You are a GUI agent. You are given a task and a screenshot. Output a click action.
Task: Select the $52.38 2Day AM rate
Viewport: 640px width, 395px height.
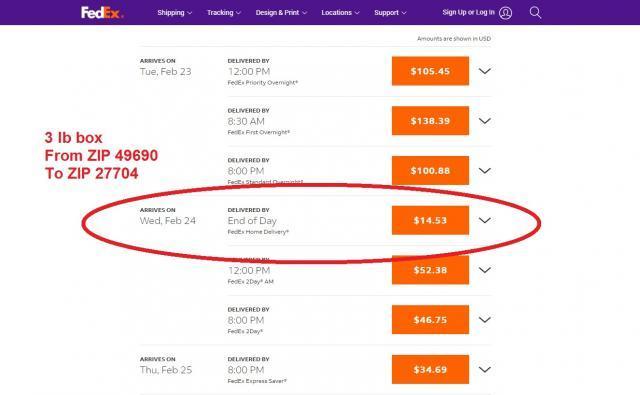tap(430, 270)
